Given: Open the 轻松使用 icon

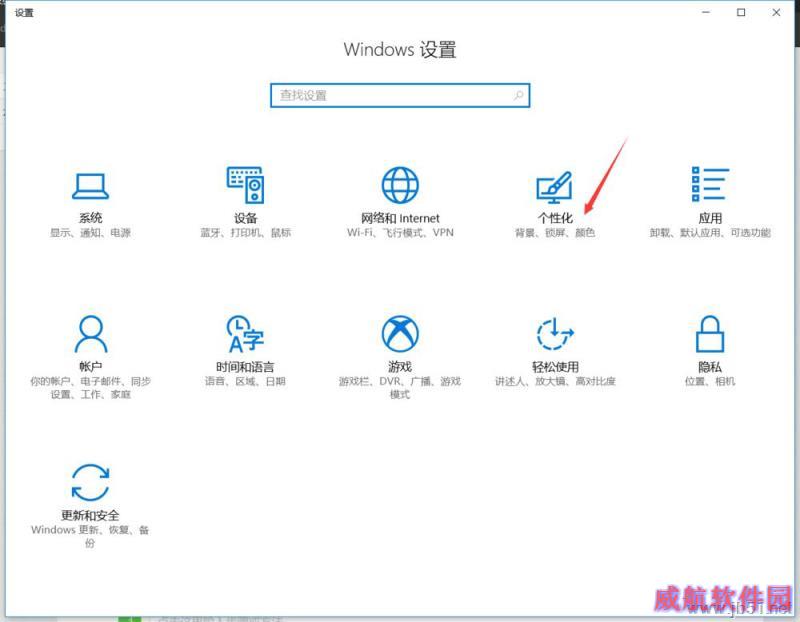Looking at the screenshot, I should coord(555,334).
